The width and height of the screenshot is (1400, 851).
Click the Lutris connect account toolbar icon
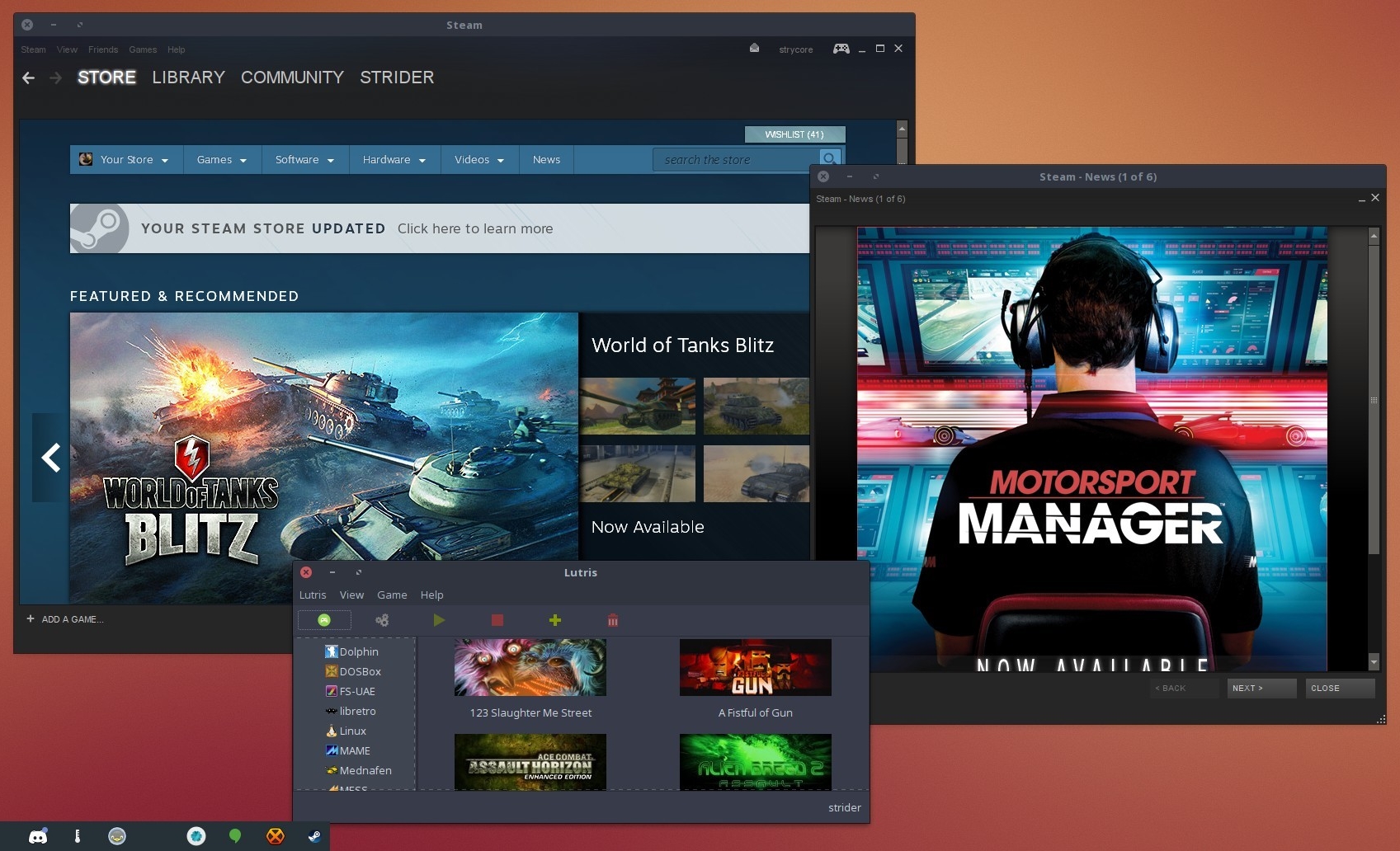(324, 620)
